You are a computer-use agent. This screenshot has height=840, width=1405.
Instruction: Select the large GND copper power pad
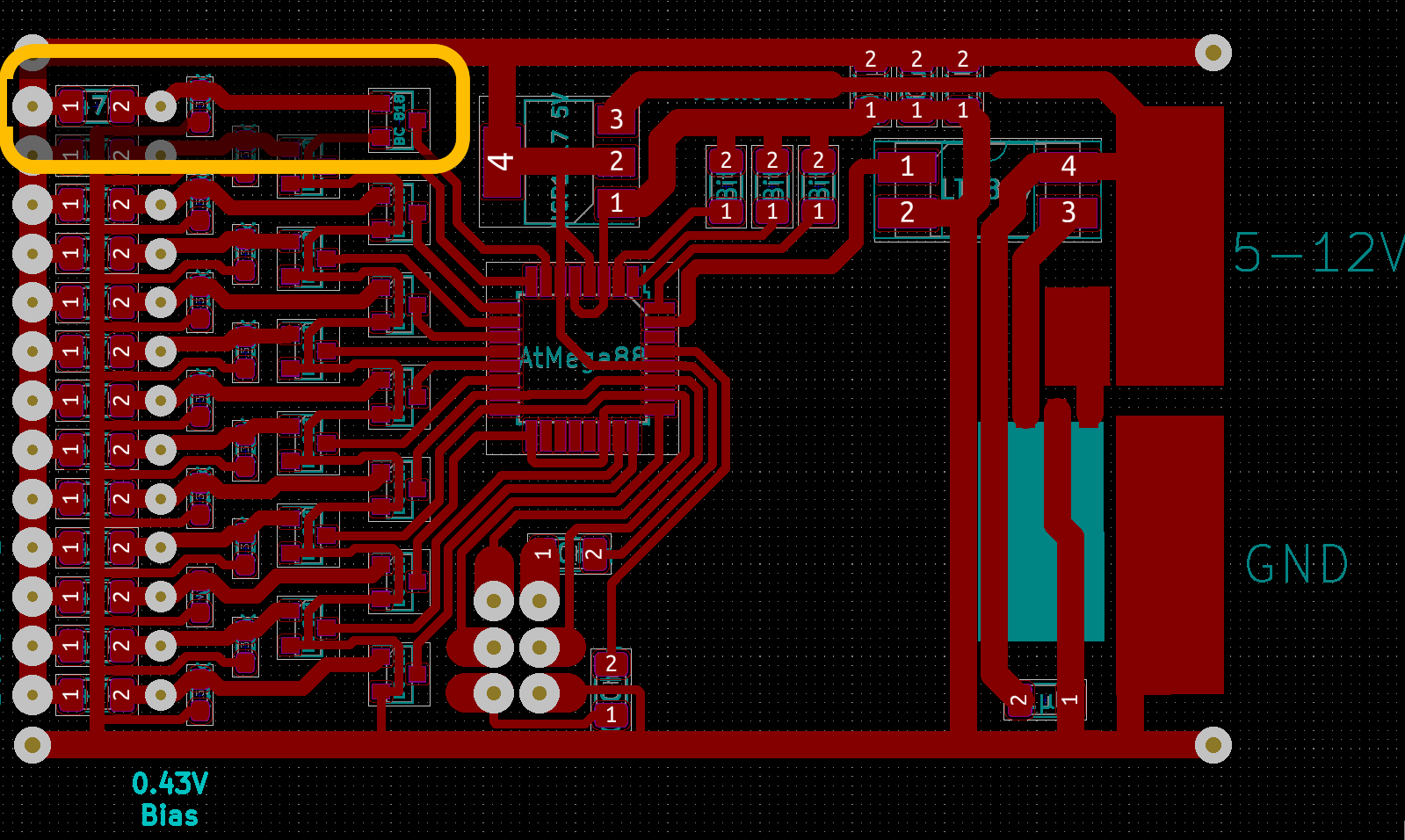(x=1169, y=555)
